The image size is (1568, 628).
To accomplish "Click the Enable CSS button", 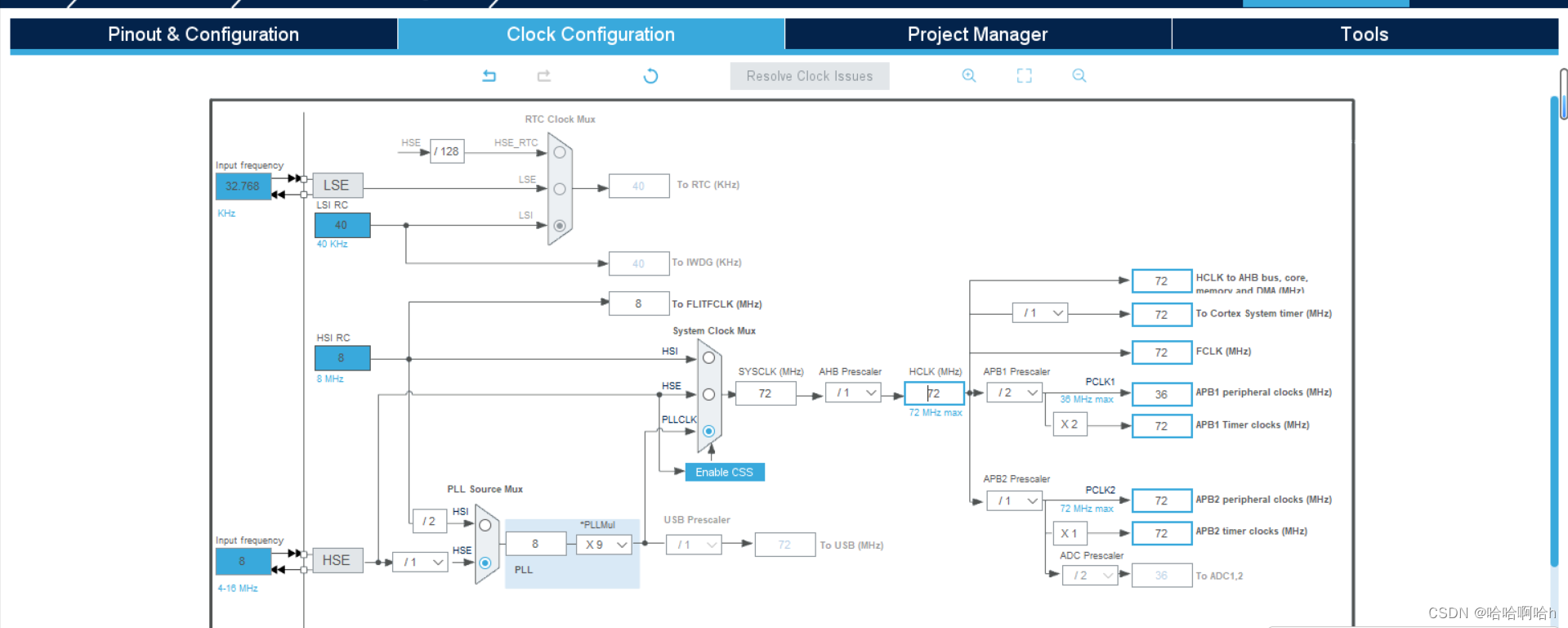I will pyautogui.click(x=724, y=473).
